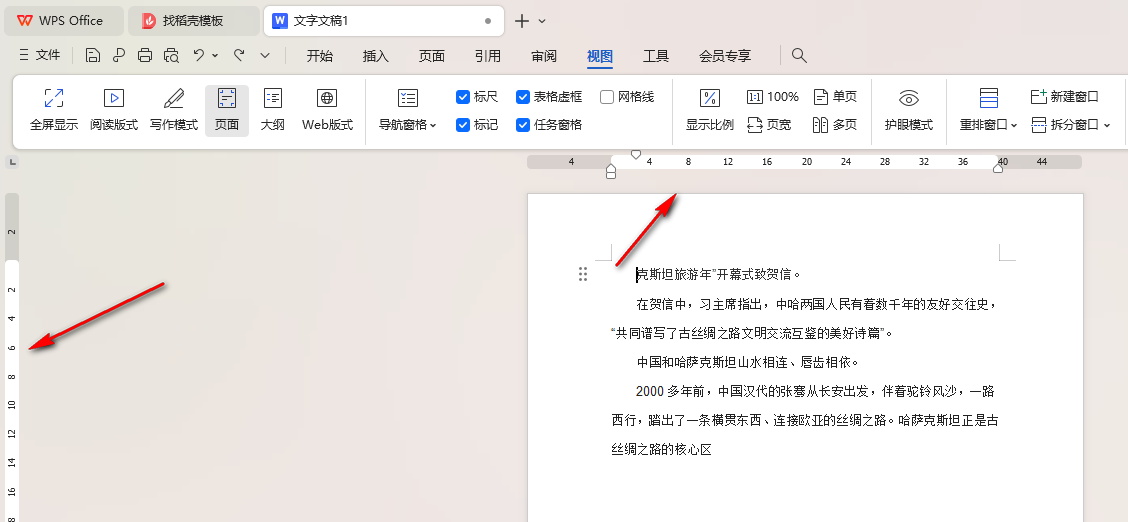
Task: Open the undo history dropdown arrow
Action: click(x=215, y=55)
